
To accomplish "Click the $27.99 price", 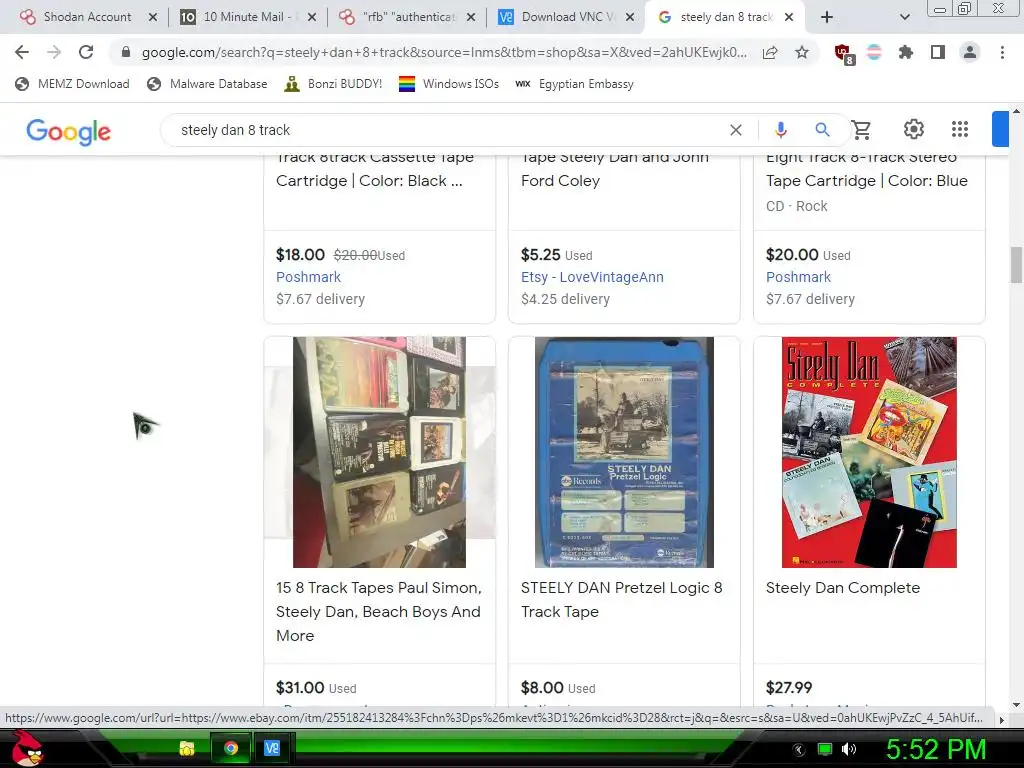I will pos(789,688).
